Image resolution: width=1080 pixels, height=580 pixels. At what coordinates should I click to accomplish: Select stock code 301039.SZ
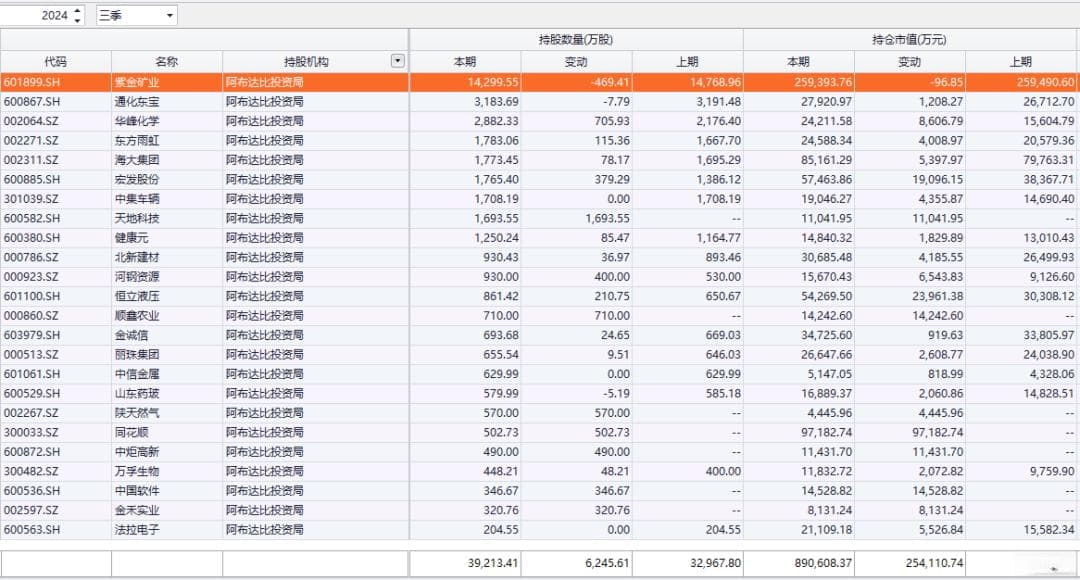(56, 198)
